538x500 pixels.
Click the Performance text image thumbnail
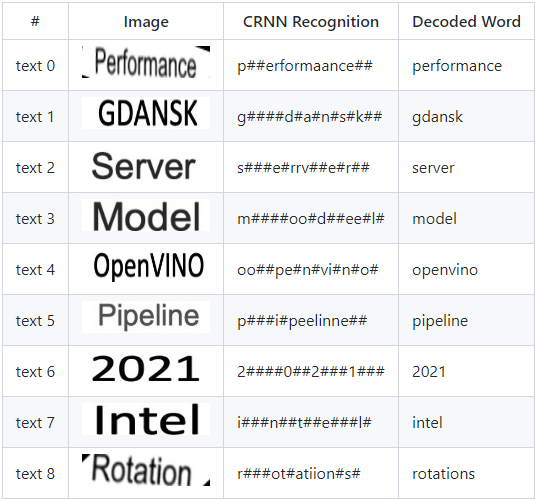pos(146,62)
